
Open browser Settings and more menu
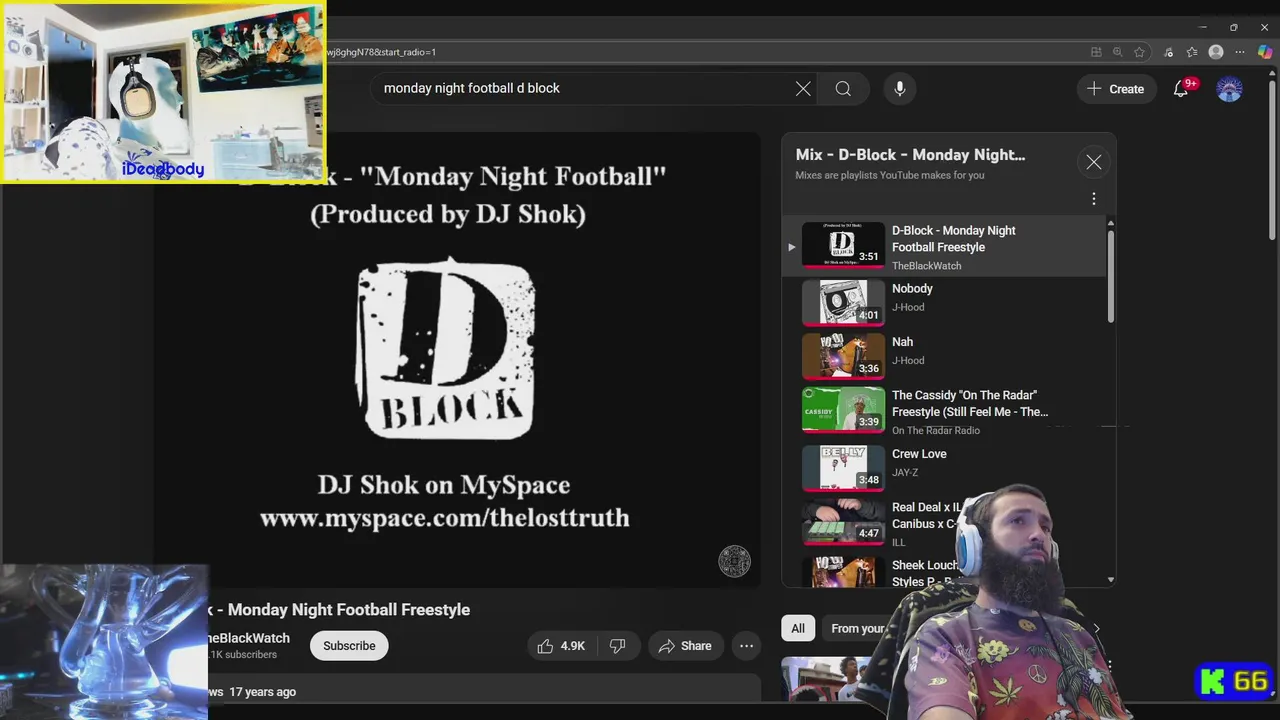[1240, 52]
